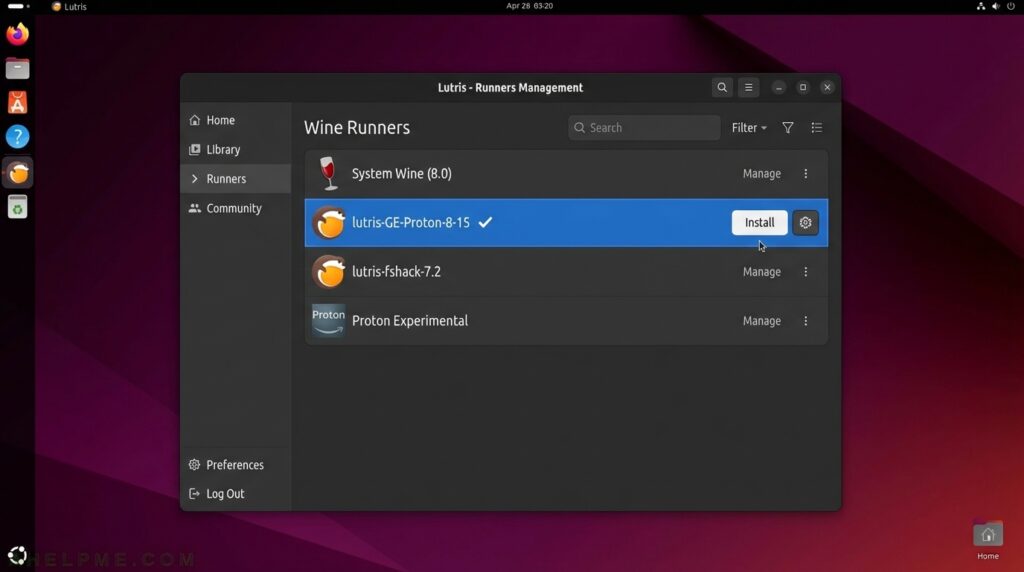The image size is (1024, 572).
Task: Click the lutris-fshack-7.2 runner icon
Action: [328, 272]
